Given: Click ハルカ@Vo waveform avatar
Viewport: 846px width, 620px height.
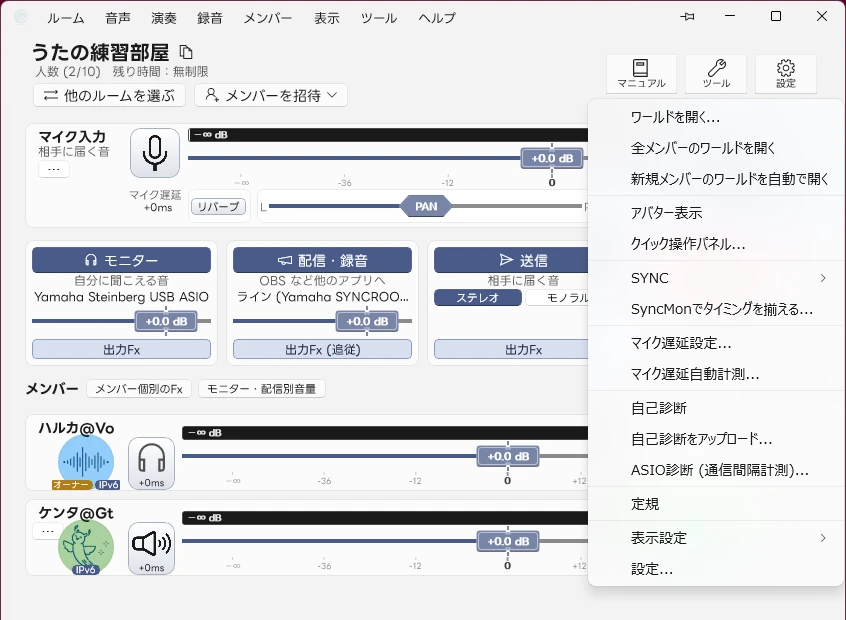Looking at the screenshot, I should [x=85, y=462].
